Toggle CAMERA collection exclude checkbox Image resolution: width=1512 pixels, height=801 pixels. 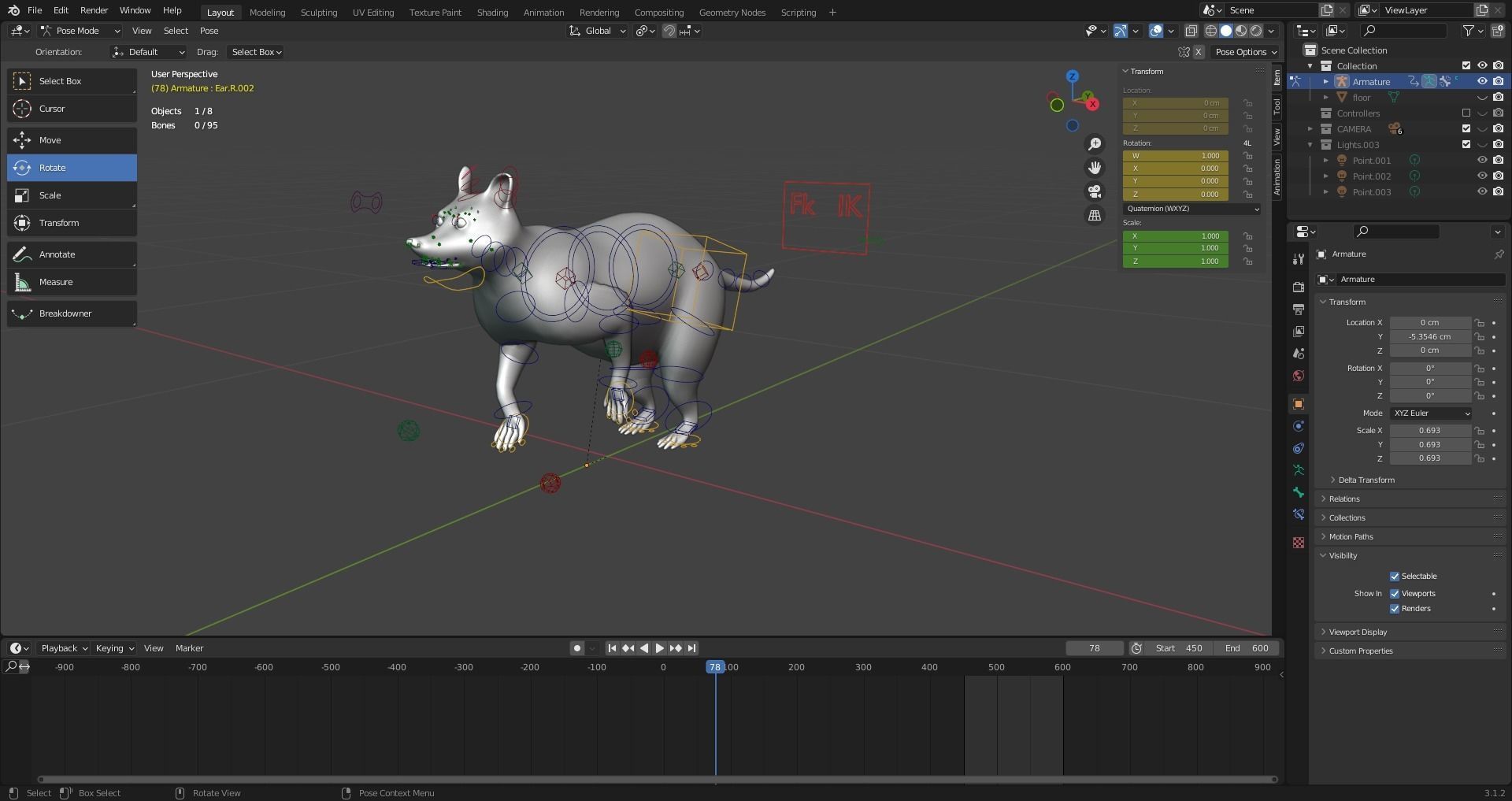click(x=1466, y=128)
